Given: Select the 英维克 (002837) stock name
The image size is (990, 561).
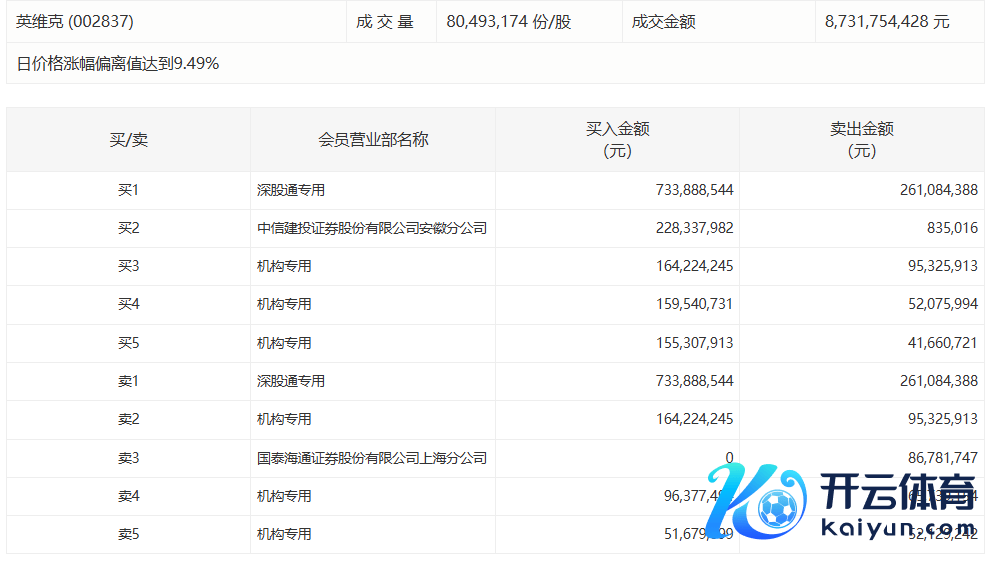Looking at the screenshot, I should (x=75, y=21).
